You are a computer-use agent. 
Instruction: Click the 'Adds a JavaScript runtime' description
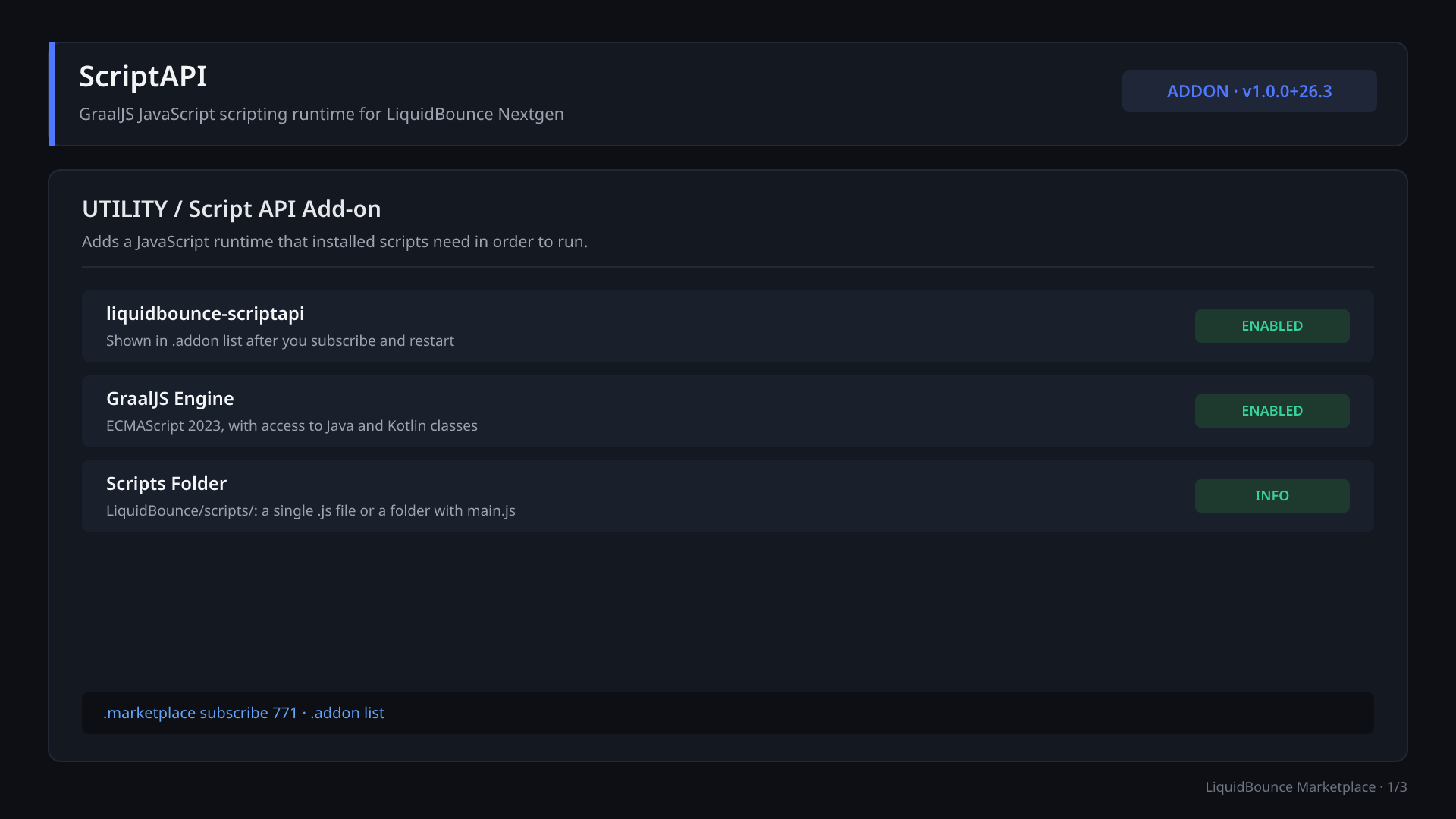(x=334, y=242)
